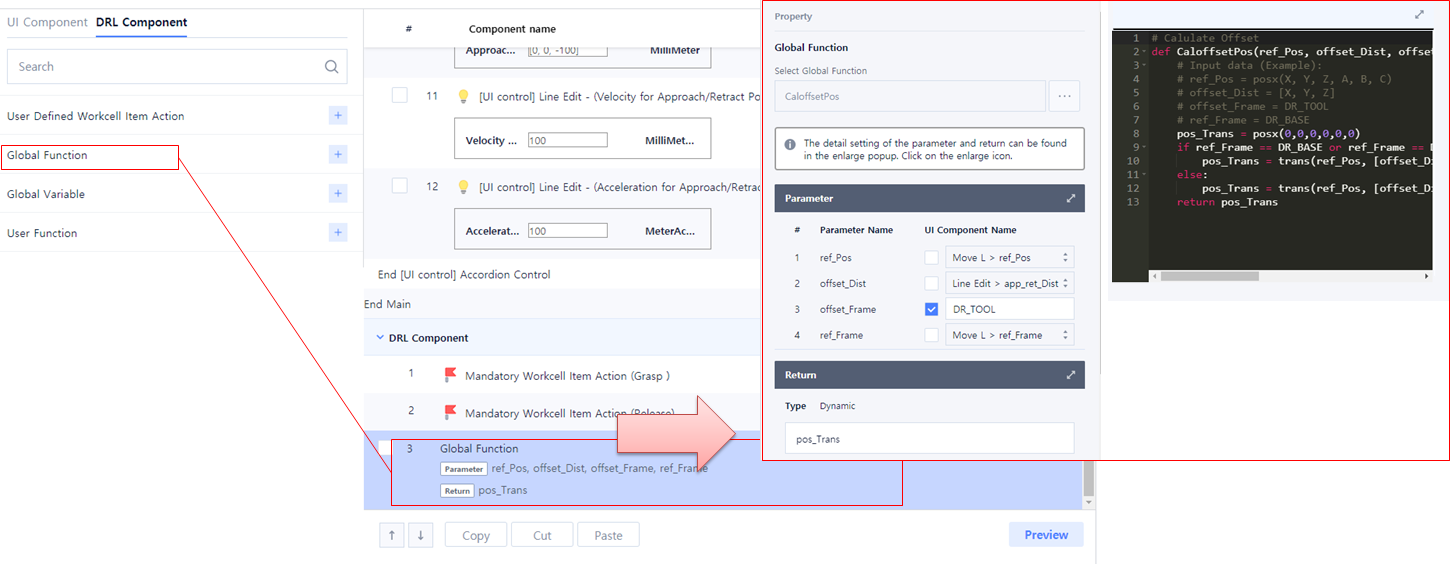The image size is (1450, 564).
Task: Add Global Variable with plus icon
Action: click(x=338, y=194)
